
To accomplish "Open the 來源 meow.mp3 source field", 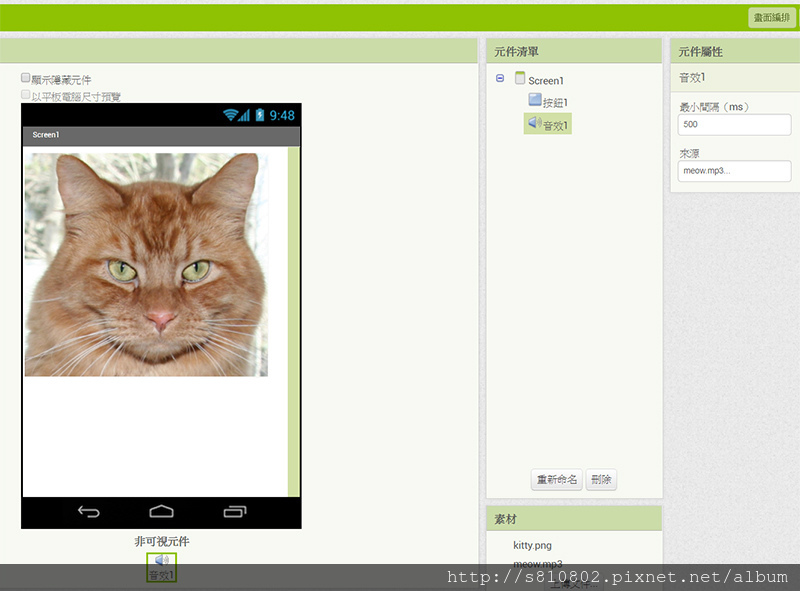I will [734, 171].
